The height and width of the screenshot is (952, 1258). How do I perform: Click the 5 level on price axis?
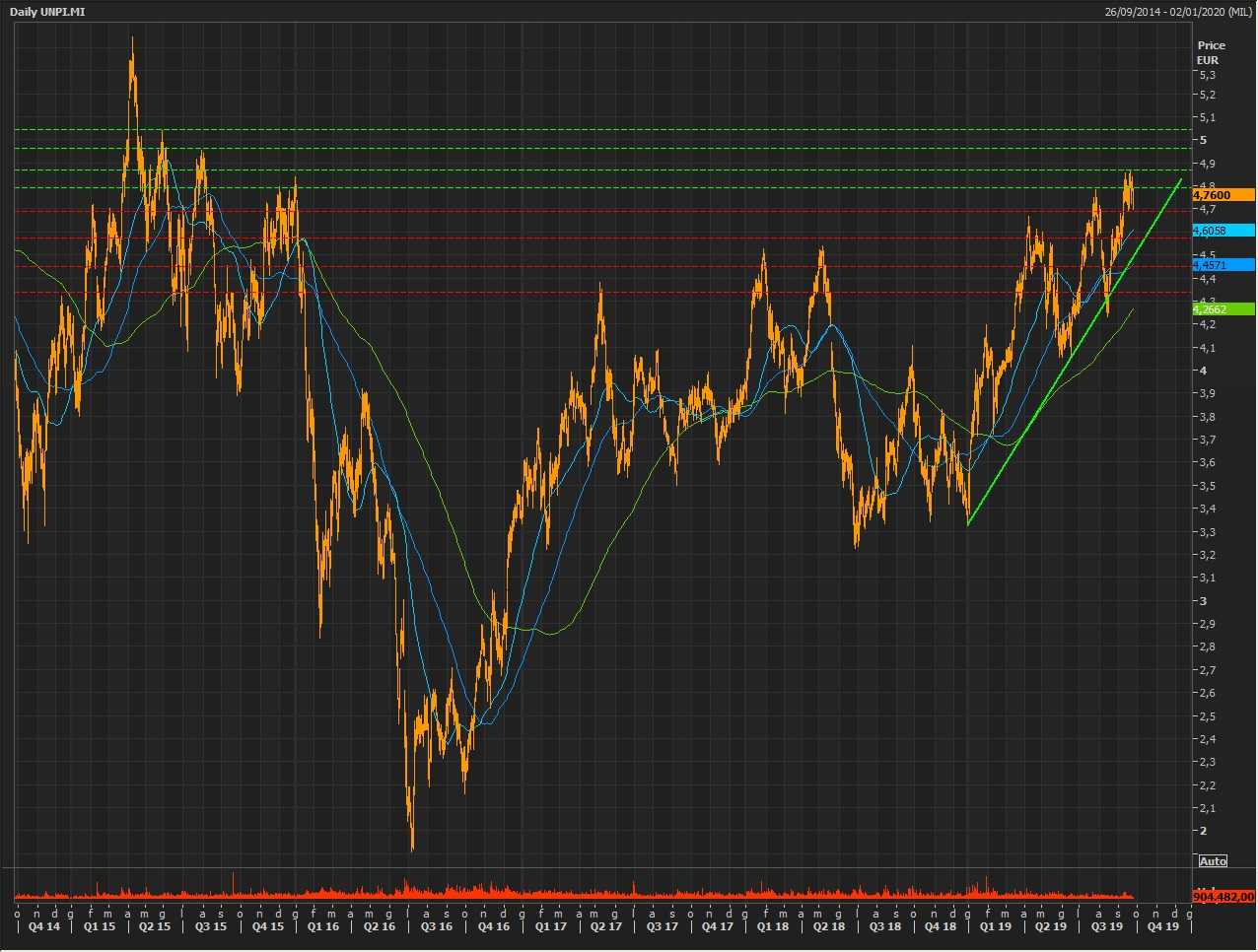pos(1203,140)
